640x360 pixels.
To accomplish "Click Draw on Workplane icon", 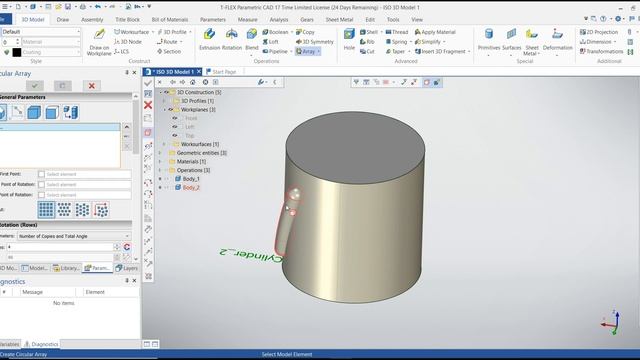I will (x=99, y=34).
